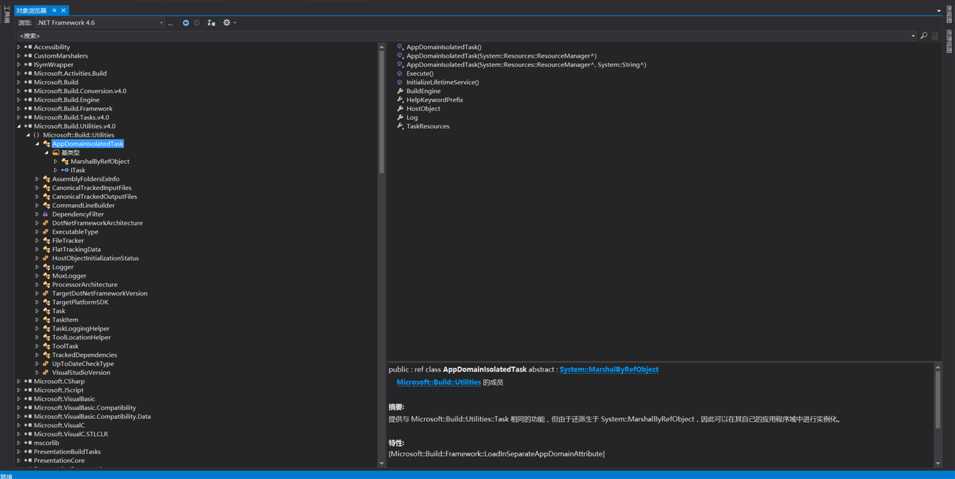This screenshot has height=479, width=955.
Task: Open the document tab list dropdown arrow
Action: (x=939, y=10)
